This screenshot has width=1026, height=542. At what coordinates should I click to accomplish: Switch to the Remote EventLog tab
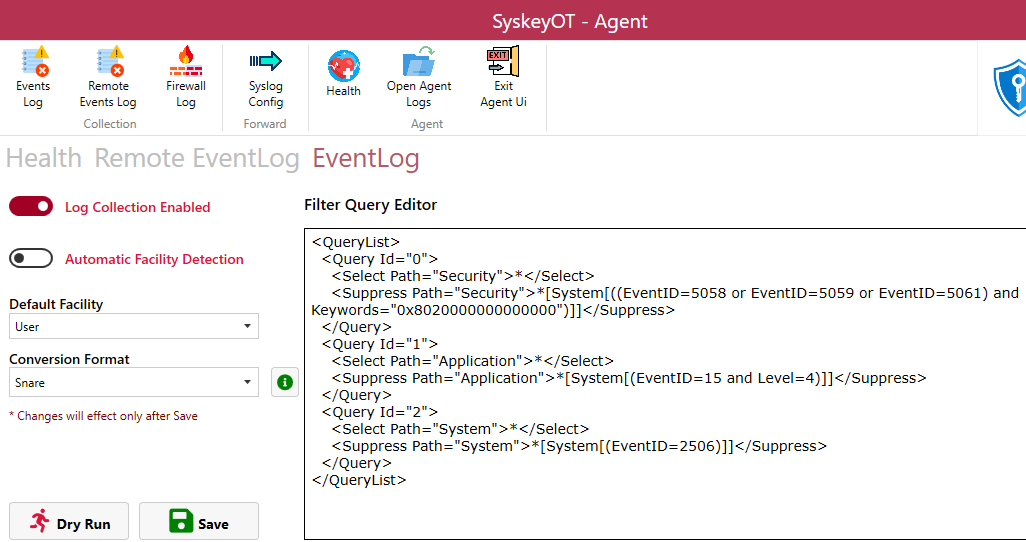(x=197, y=159)
